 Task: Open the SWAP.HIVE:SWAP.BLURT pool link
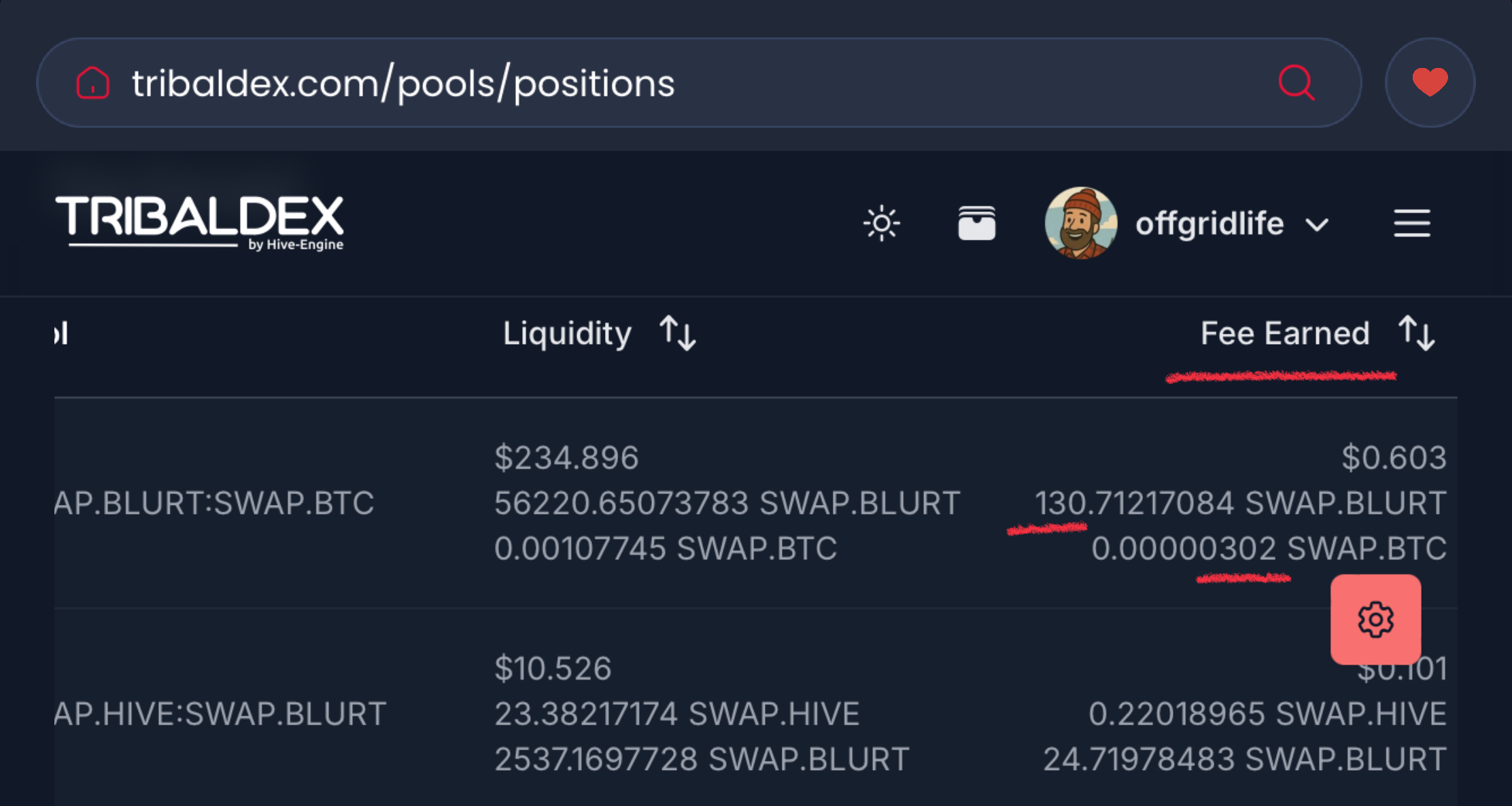pos(220,714)
